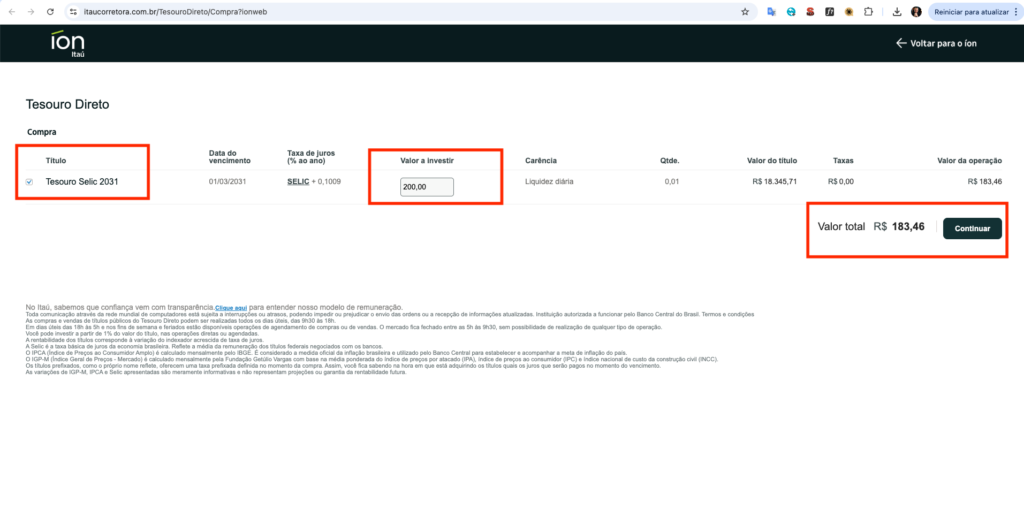
Task: Open the Google Translate extension
Action: (x=772, y=11)
